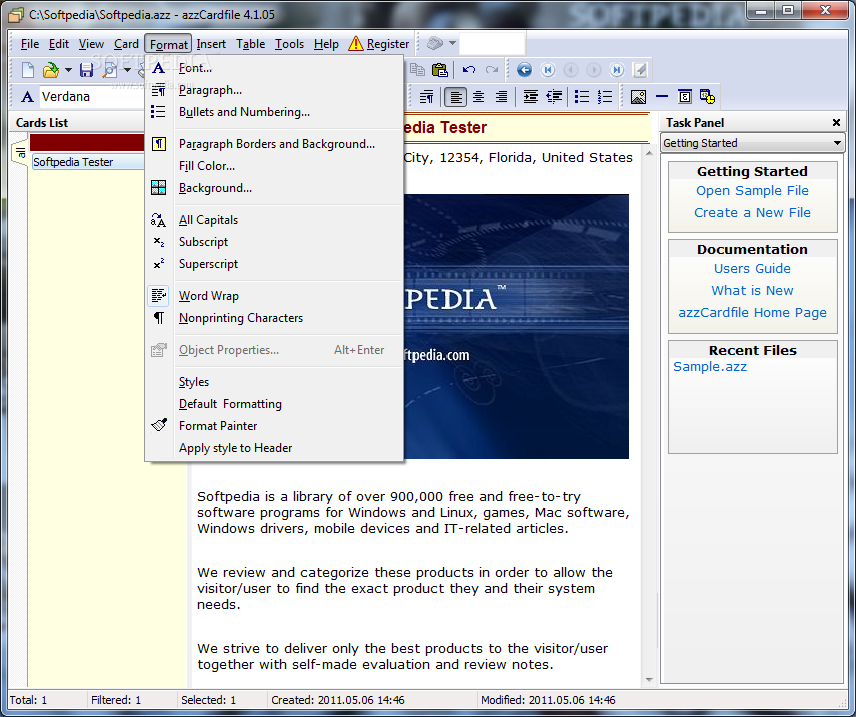Save the file with floppy icon
Screen dimensions: 856x717
pyautogui.click(x=86, y=70)
